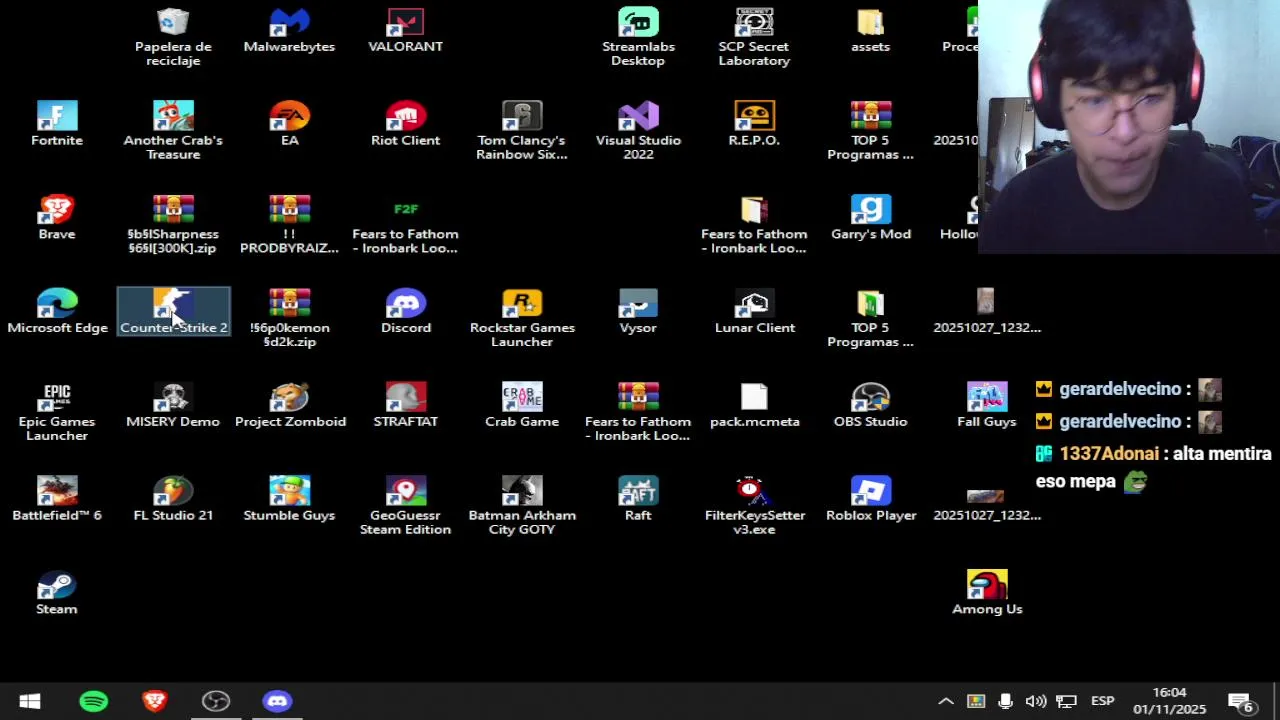The width and height of the screenshot is (1280, 720).
Task: Switch to OBS Studio taskbar button
Action: point(216,701)
